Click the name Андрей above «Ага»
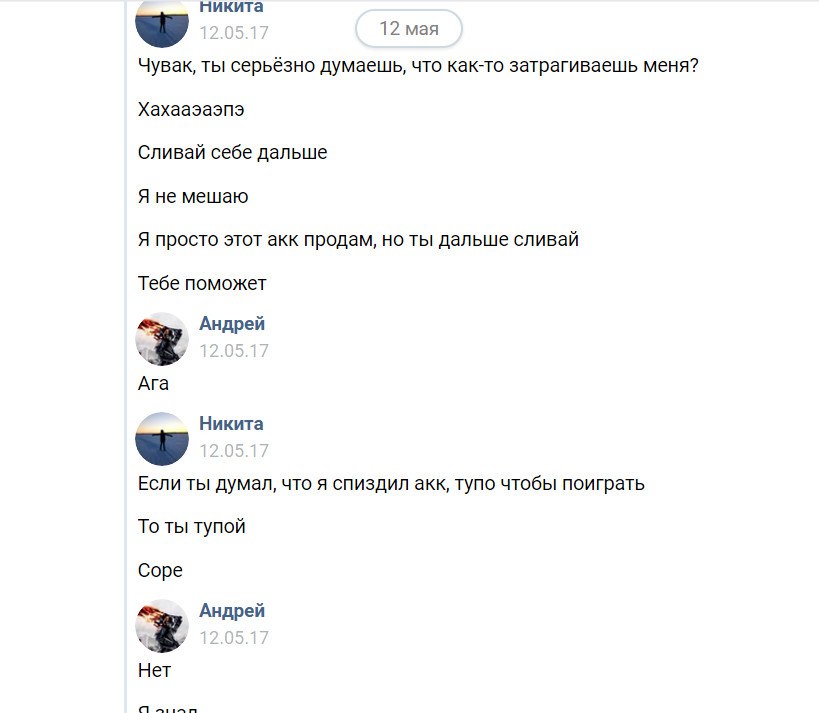The height and width of the screenshot is (713, 819). (x=232, y=324)
